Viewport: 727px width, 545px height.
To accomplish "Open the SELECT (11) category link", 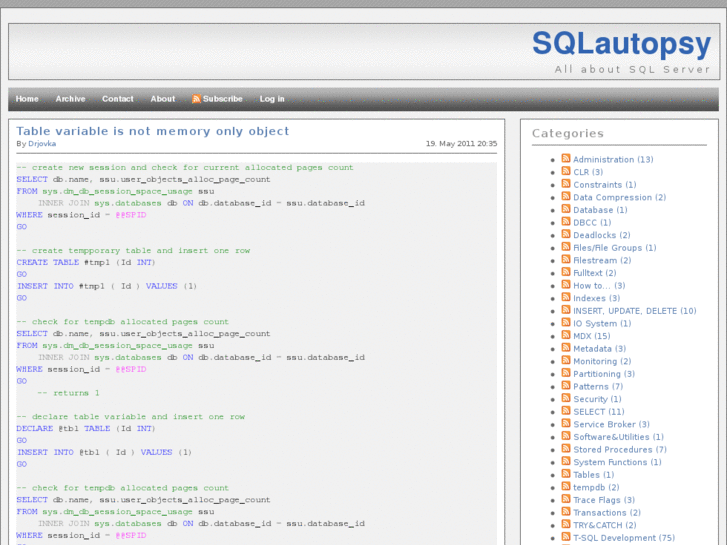I will click(599, 412).
